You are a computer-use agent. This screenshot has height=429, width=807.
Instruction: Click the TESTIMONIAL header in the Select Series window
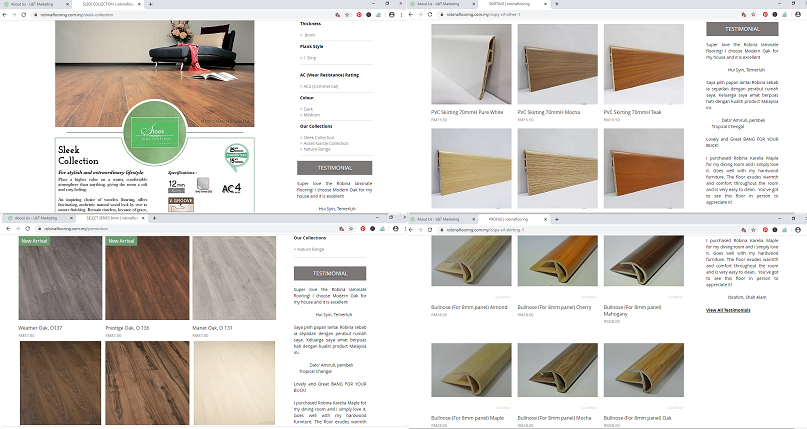(330, 273)
